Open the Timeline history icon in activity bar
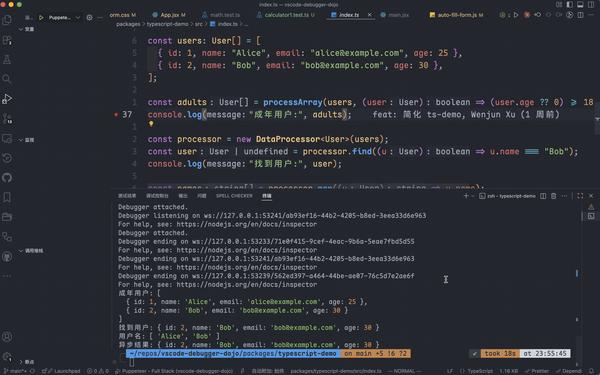 coord(7,158)
